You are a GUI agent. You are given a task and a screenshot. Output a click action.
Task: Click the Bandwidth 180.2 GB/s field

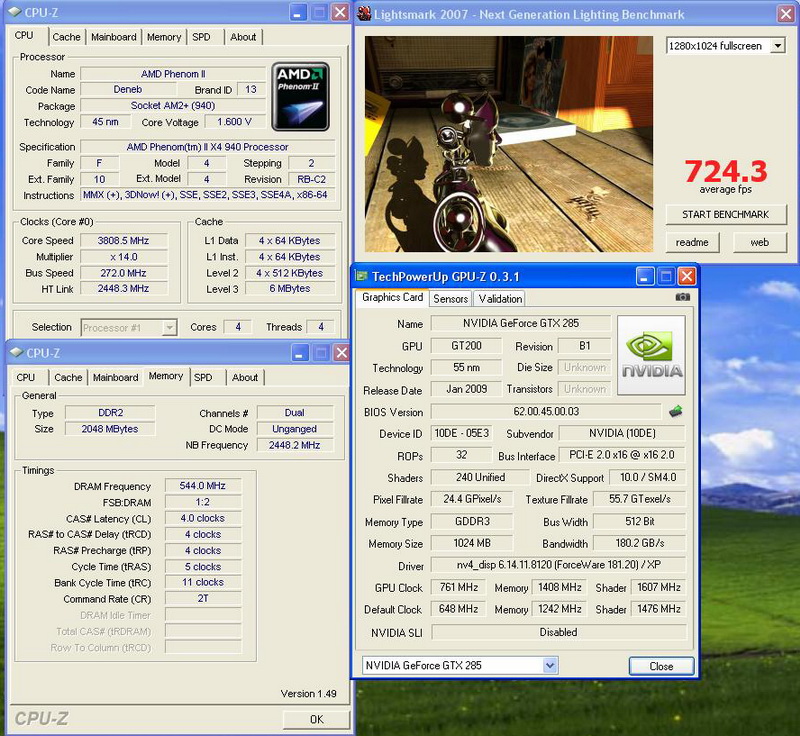click(x=640, y=543)
